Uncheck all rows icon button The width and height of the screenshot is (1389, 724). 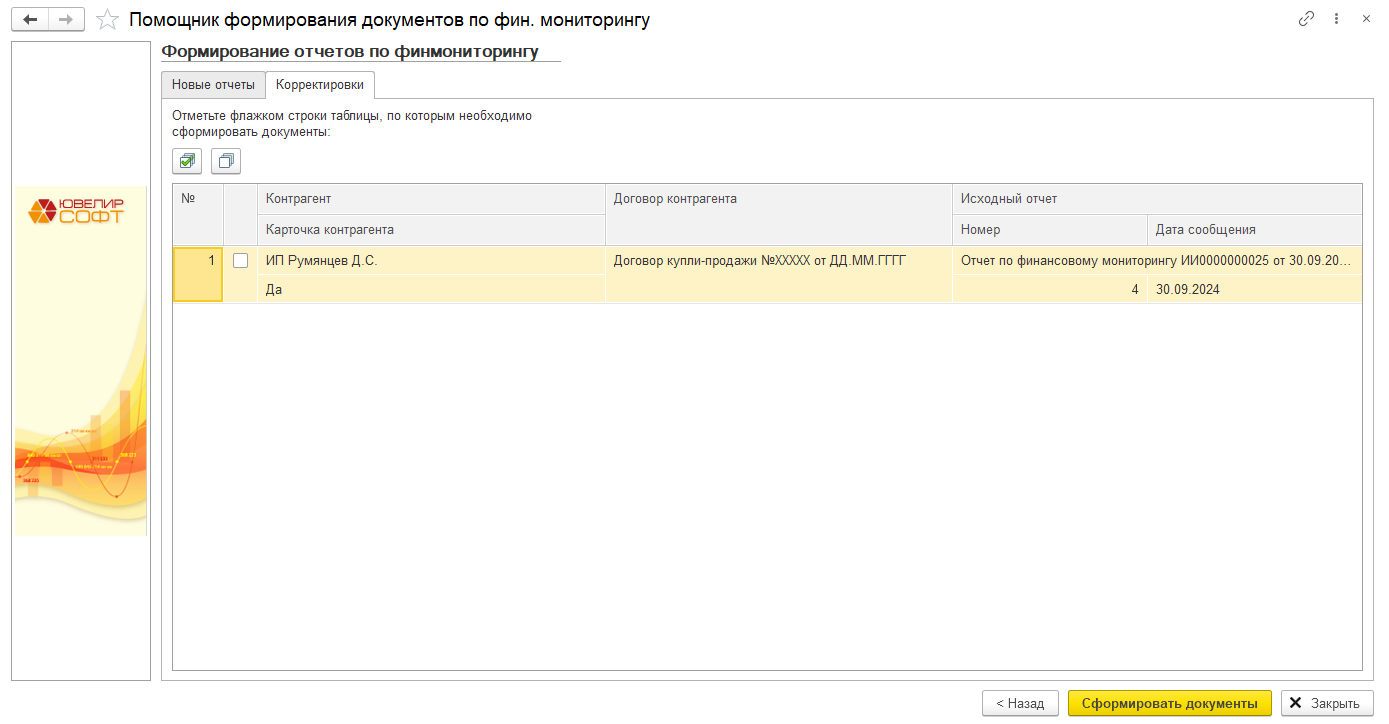tap(226, 160)
